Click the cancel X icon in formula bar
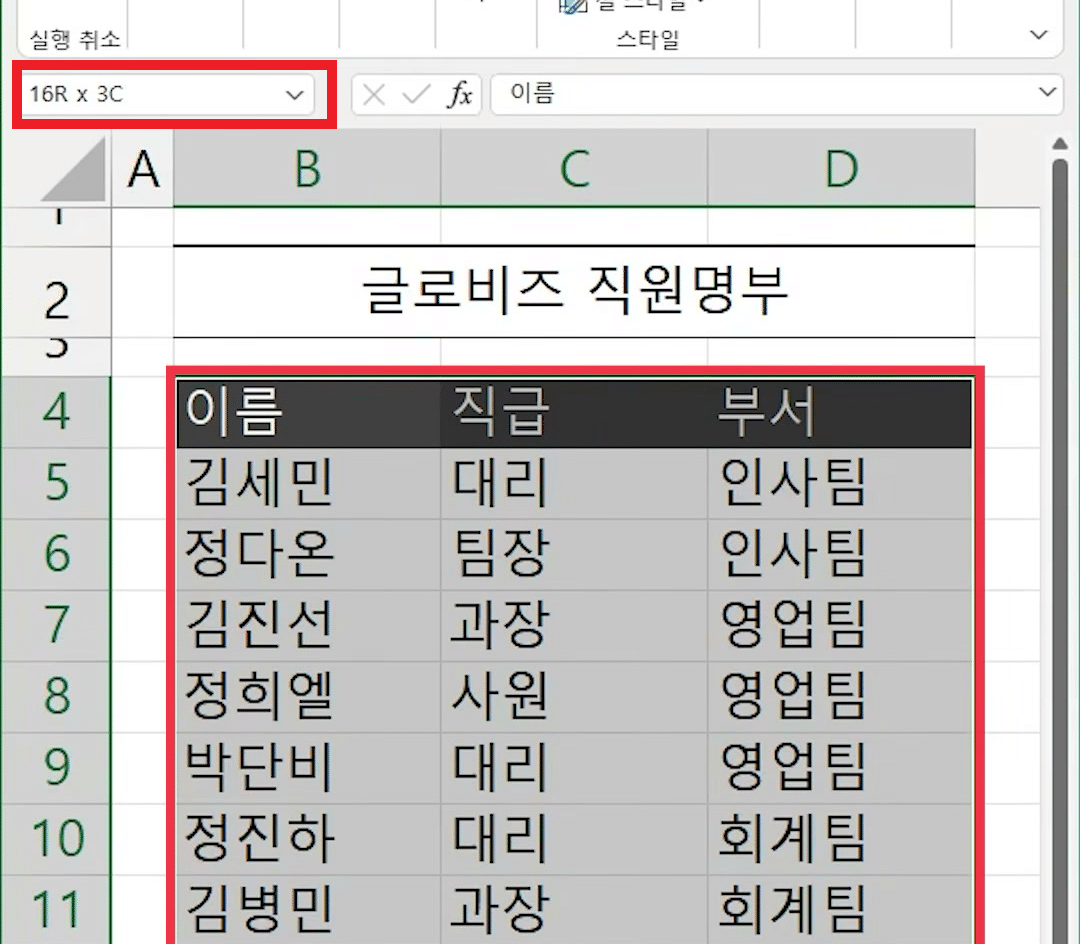The image size is (1080, 944). (373, 94)
